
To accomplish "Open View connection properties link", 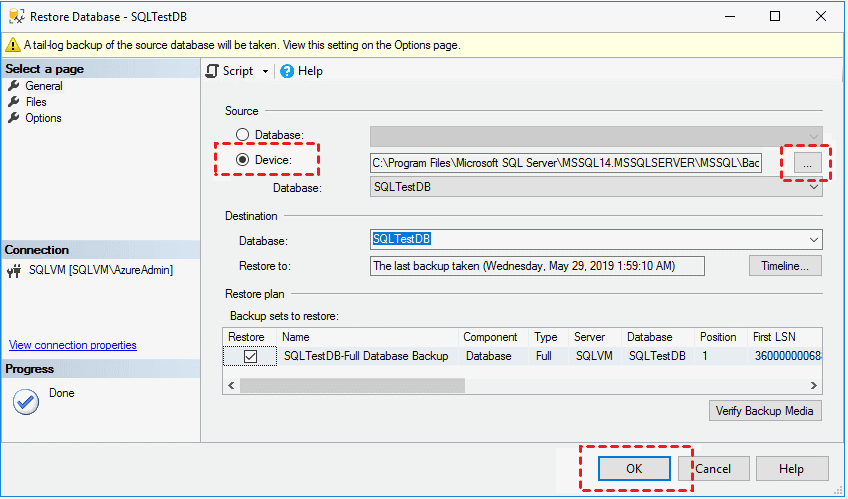I will [73, 345].
